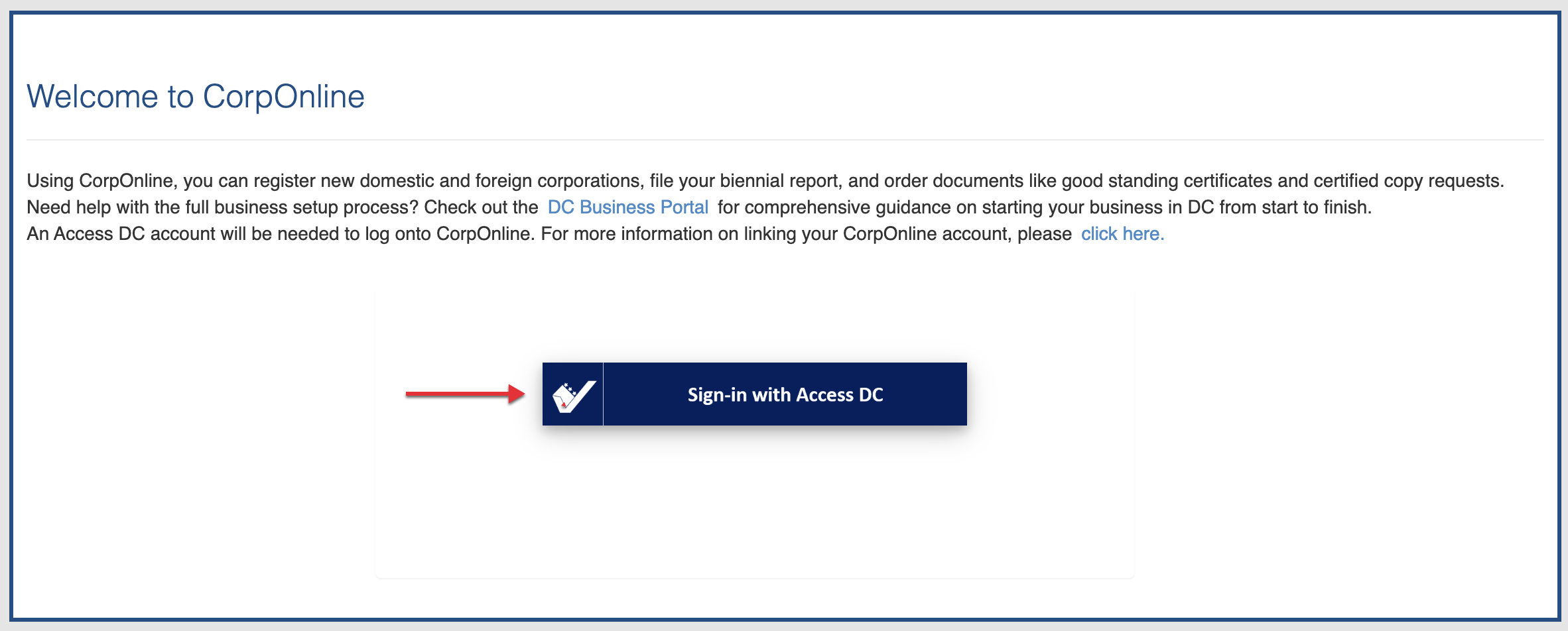Open the DC Business Portal link

click(627, 207)
